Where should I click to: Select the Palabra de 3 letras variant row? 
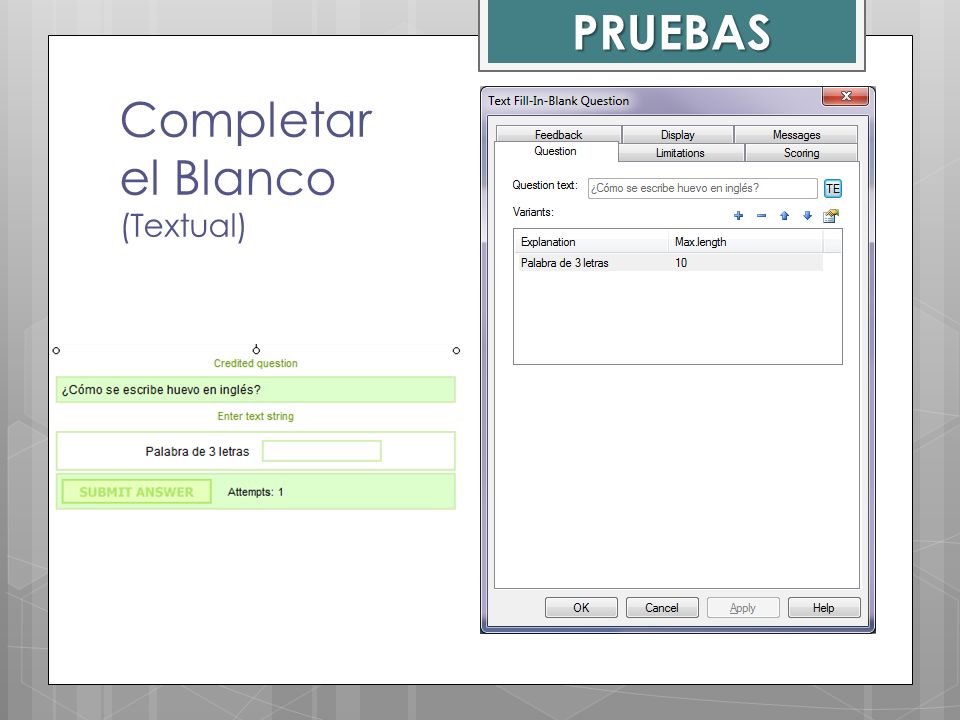669,263
